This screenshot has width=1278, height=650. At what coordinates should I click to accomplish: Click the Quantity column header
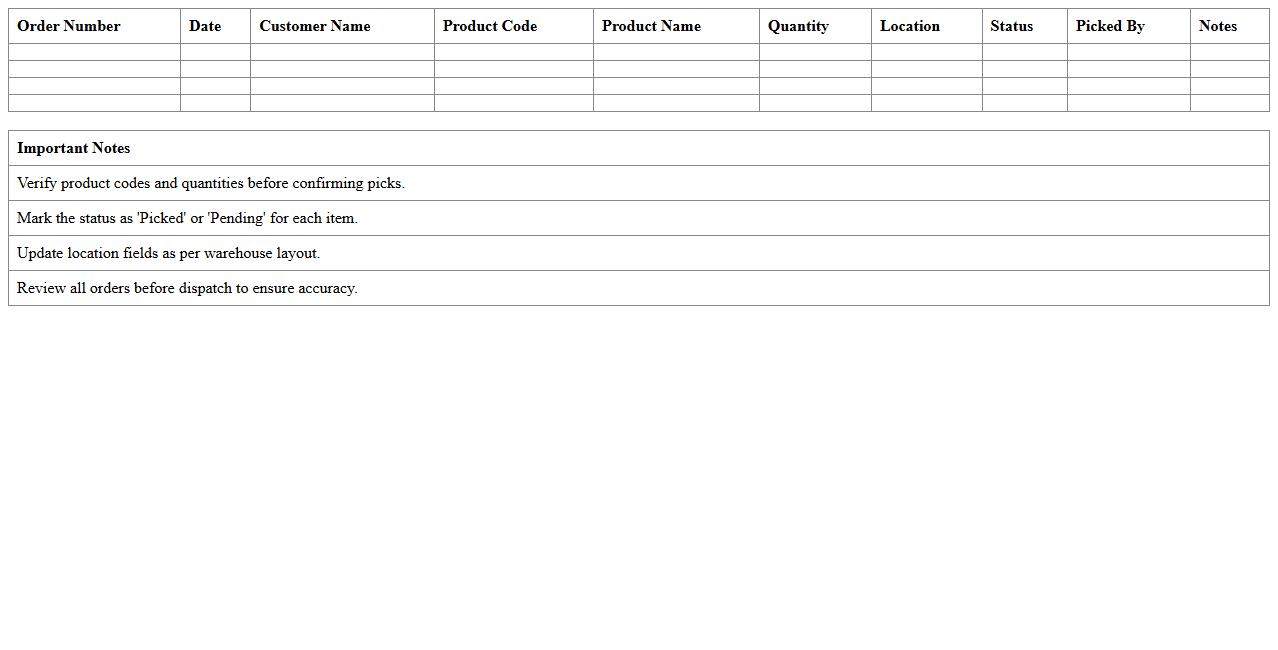(798, 26)
